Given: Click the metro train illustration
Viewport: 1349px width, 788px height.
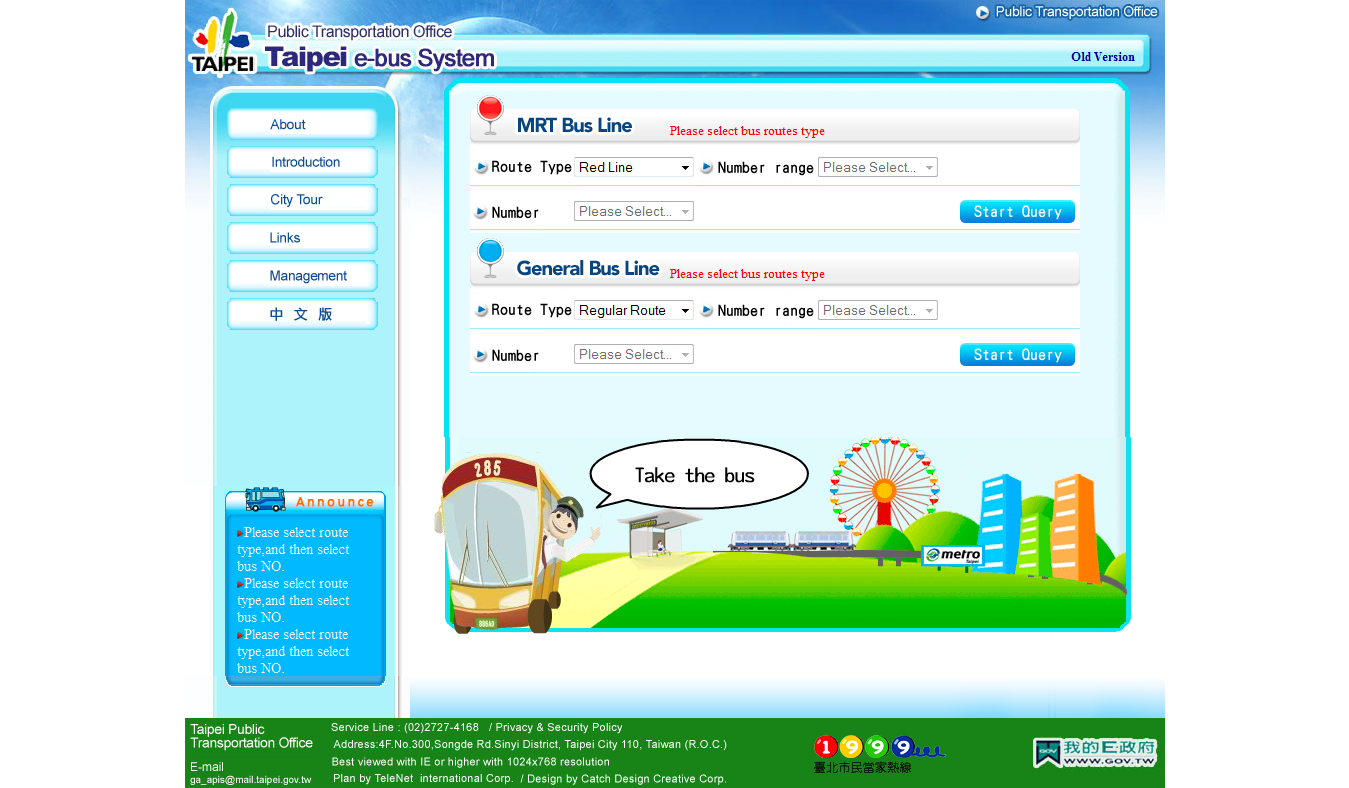Looking at the screenshot, I should [791, 541].
